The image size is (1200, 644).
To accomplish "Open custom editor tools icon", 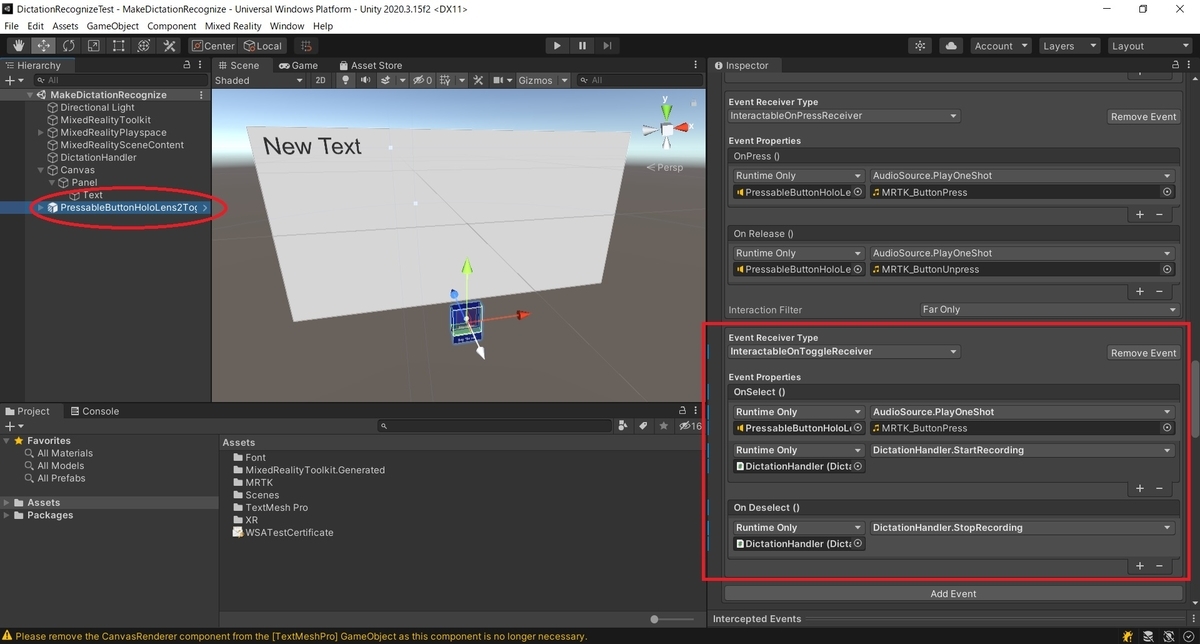I will 168,46.
